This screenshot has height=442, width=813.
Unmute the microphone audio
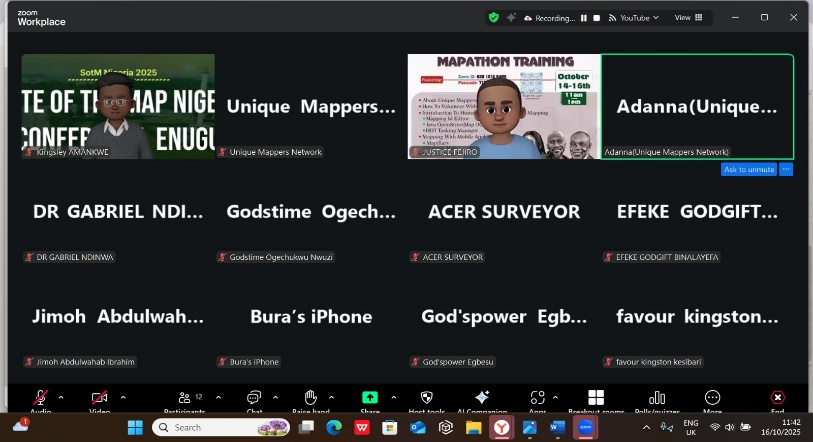(x=40, y=398)
